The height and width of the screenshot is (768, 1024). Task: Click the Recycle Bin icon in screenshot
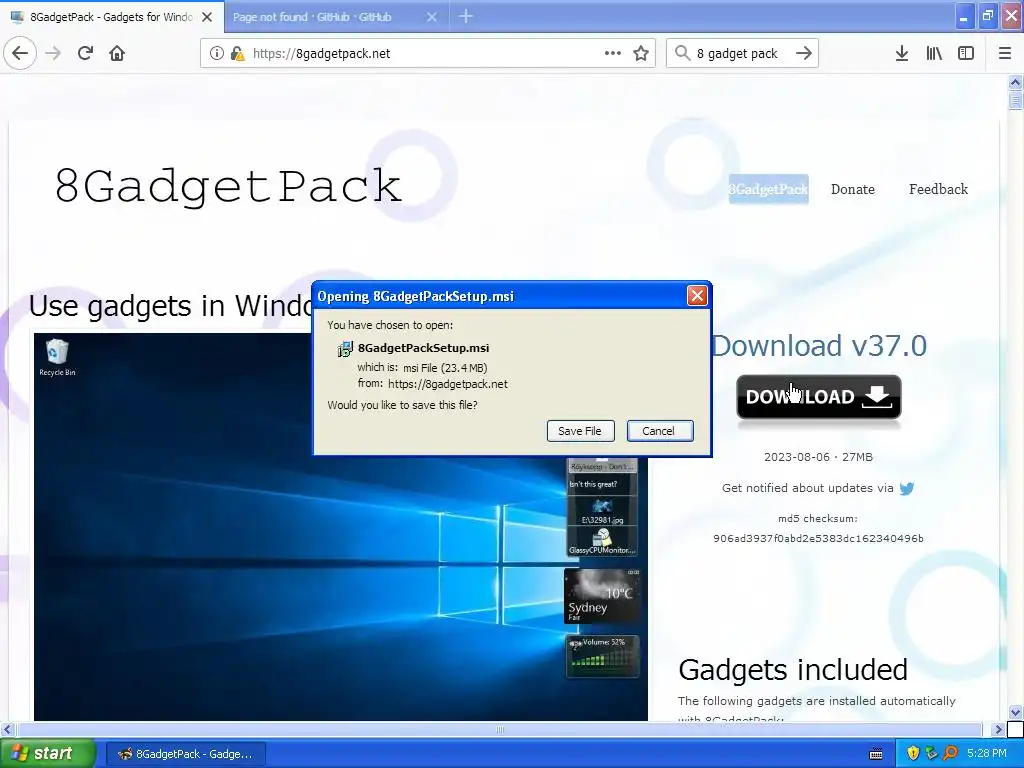click(57, 357)
